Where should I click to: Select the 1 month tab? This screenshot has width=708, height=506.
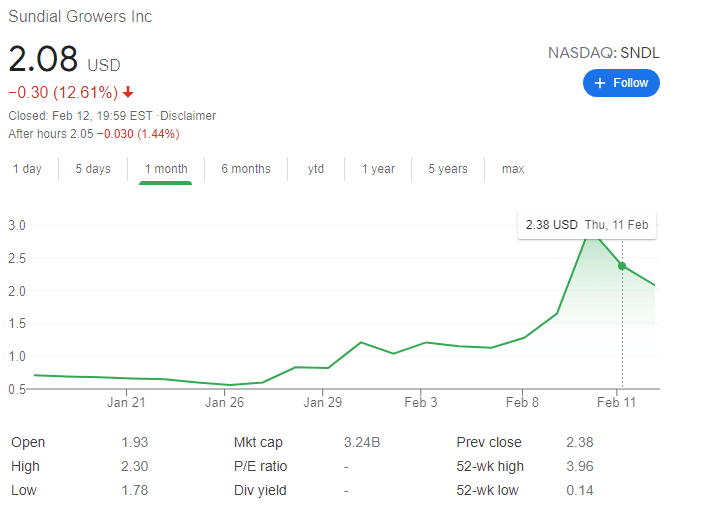(166, 169)
